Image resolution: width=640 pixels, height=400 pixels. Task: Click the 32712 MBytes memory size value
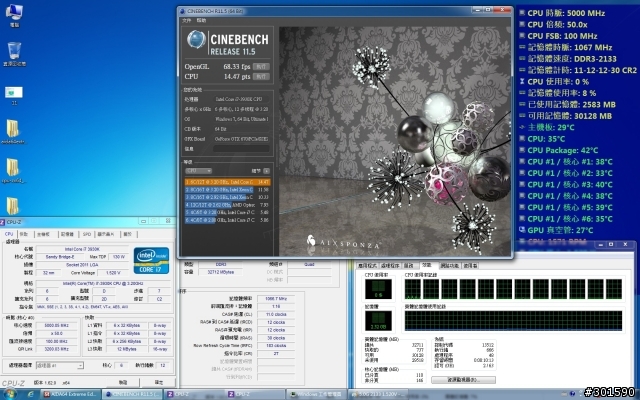(x=220, y=272)
